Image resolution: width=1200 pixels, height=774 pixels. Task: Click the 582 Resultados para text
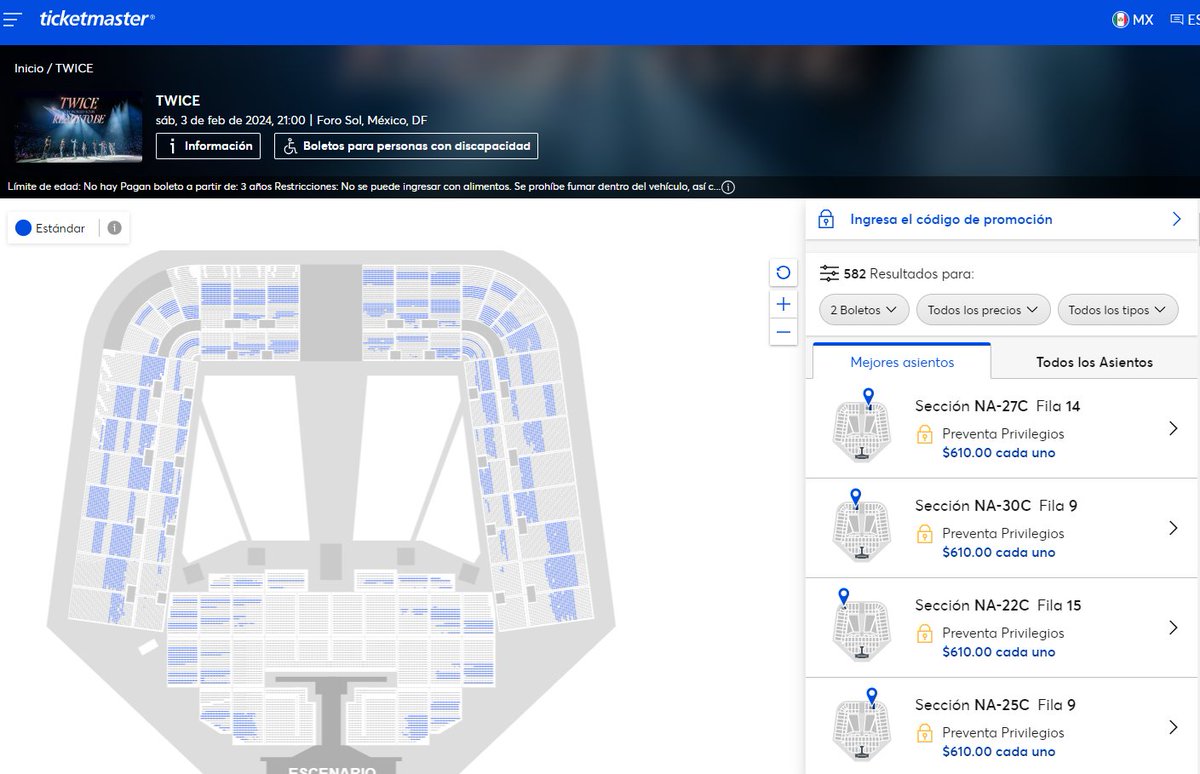coord(909,273)
